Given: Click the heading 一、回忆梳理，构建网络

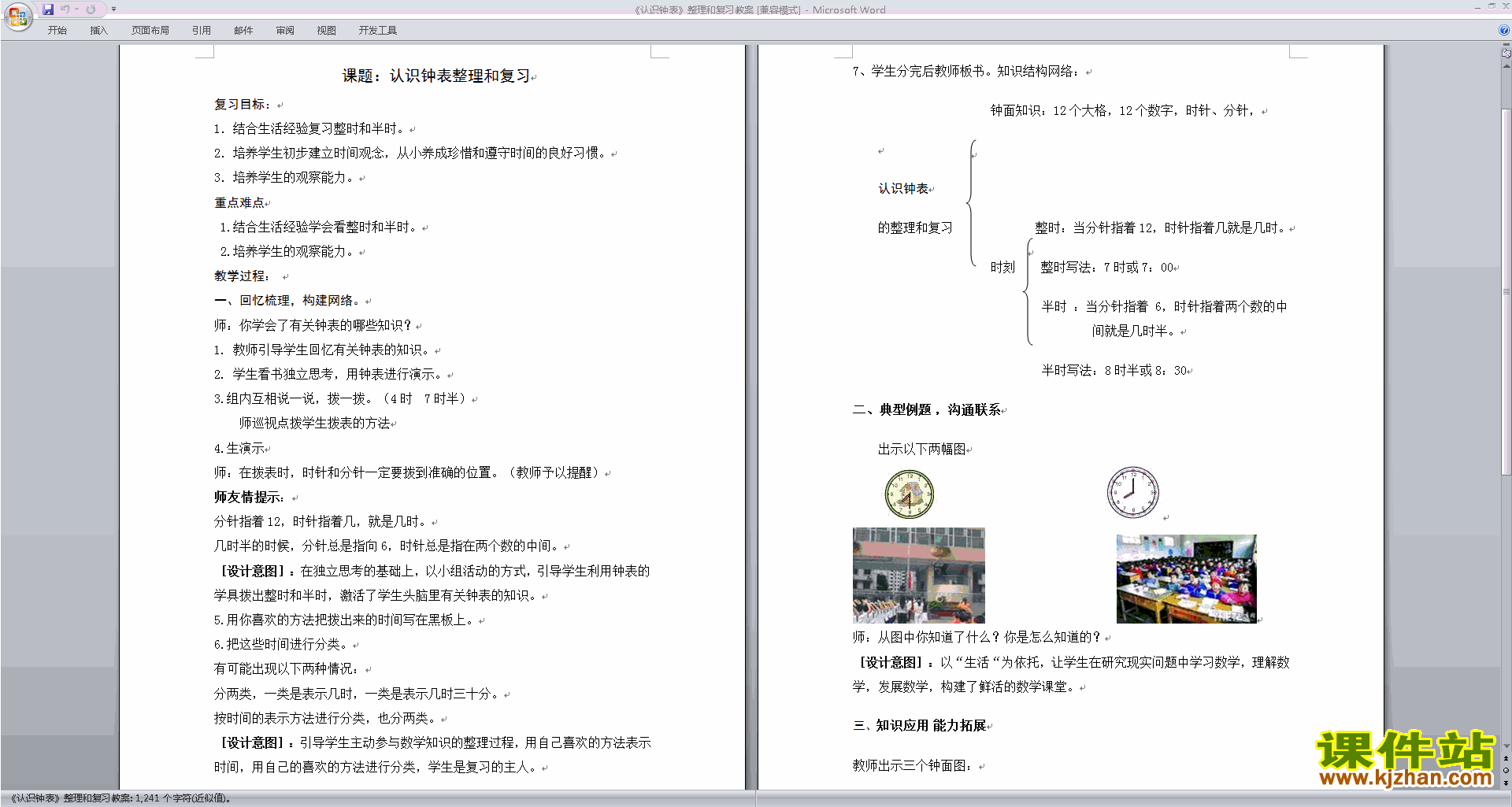Looking at the screenshot, I should point(288,301).
